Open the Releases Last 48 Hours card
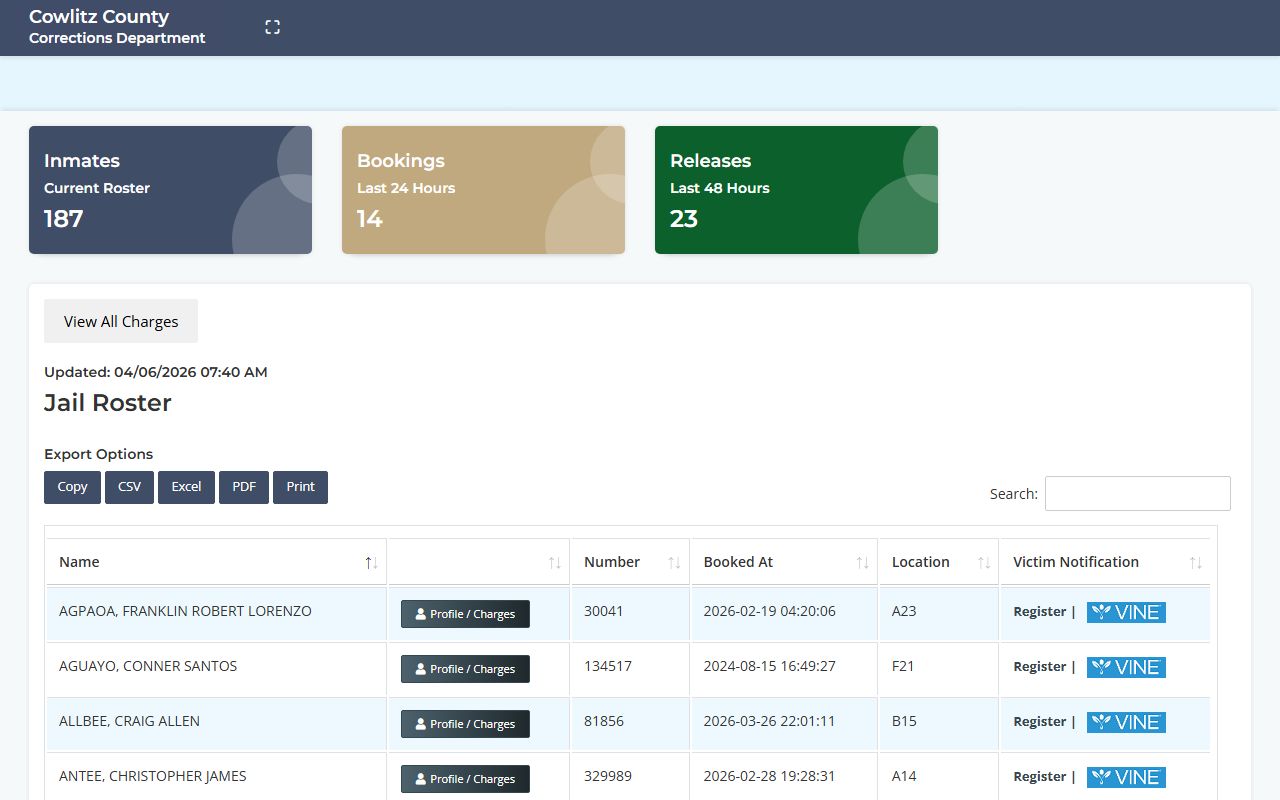 point(796,190)
